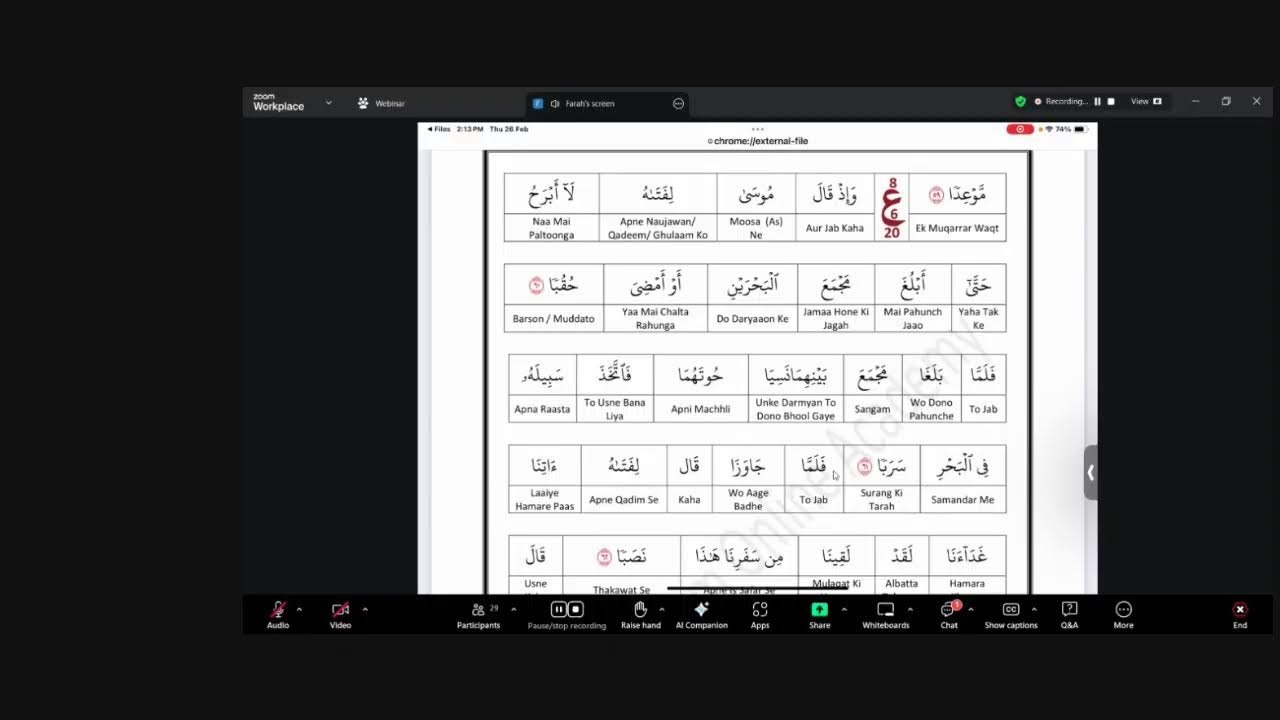The image size is (1280, 720).
Task: Stop recording using top bar stop icon
Action: click(x=1110, y=101)
